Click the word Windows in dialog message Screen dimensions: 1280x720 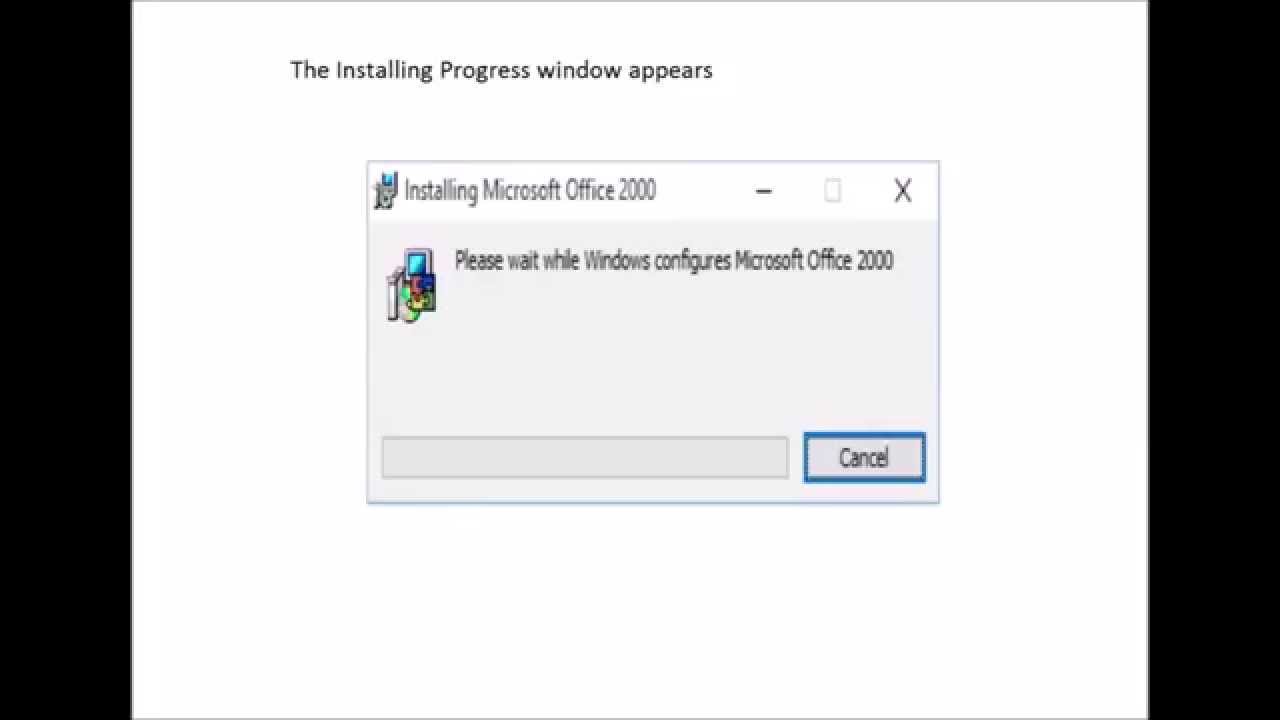pyautogui.click(x=616, y=261)
